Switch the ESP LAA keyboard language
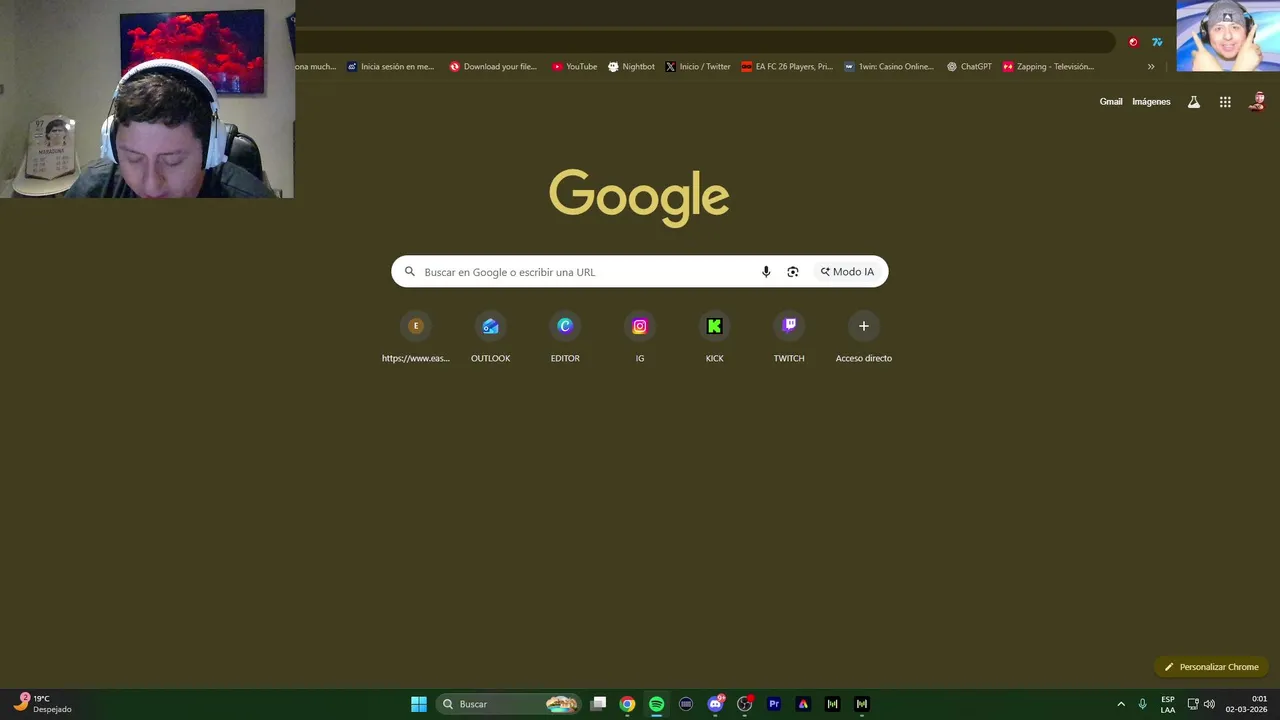 click(x=1168, y=704)
